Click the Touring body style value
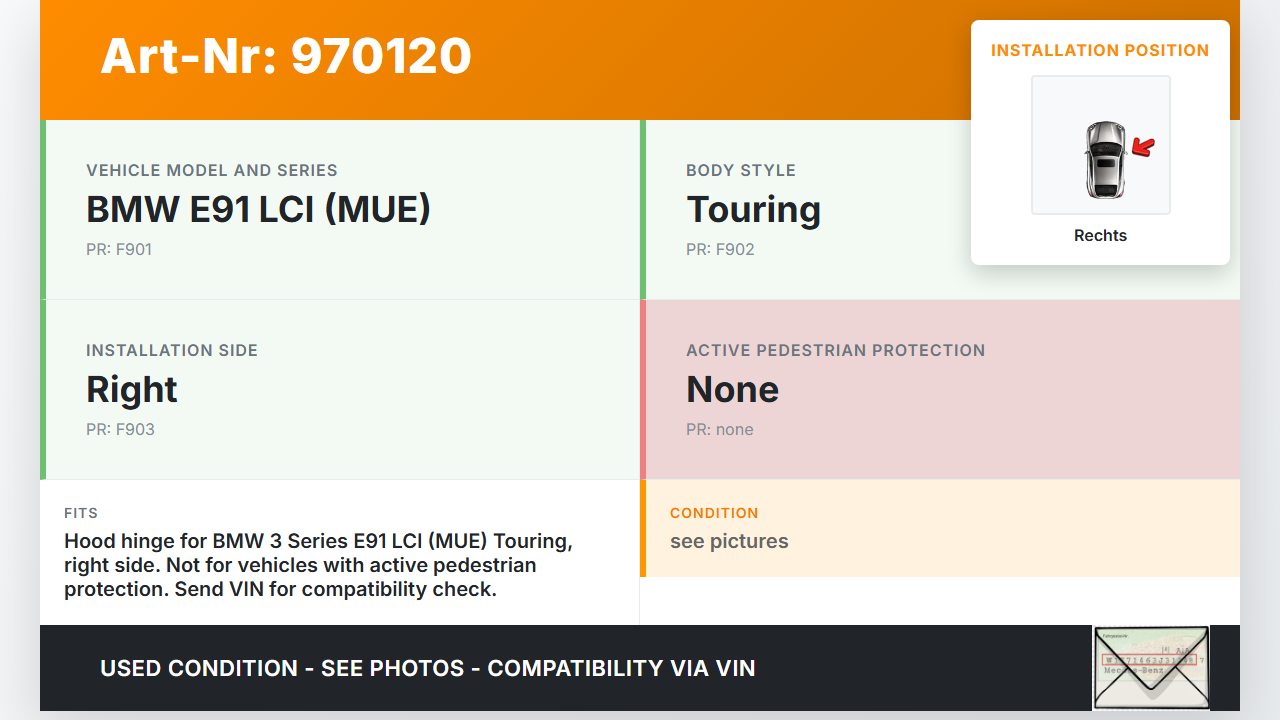This screenshot has width=1280, height=720. (x=753, y=209)
